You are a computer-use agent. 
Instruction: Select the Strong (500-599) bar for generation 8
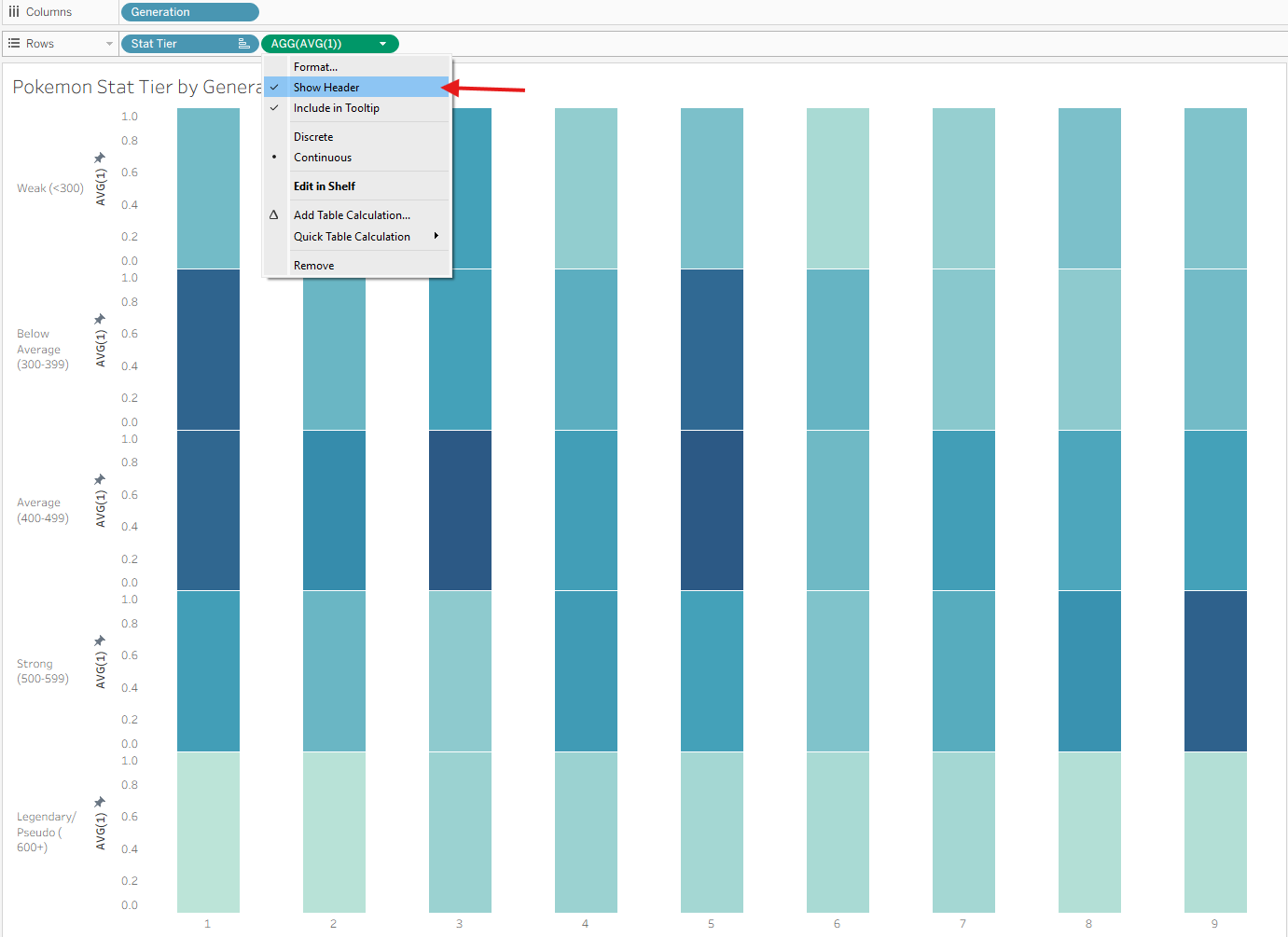click(x=1089, y=671)
